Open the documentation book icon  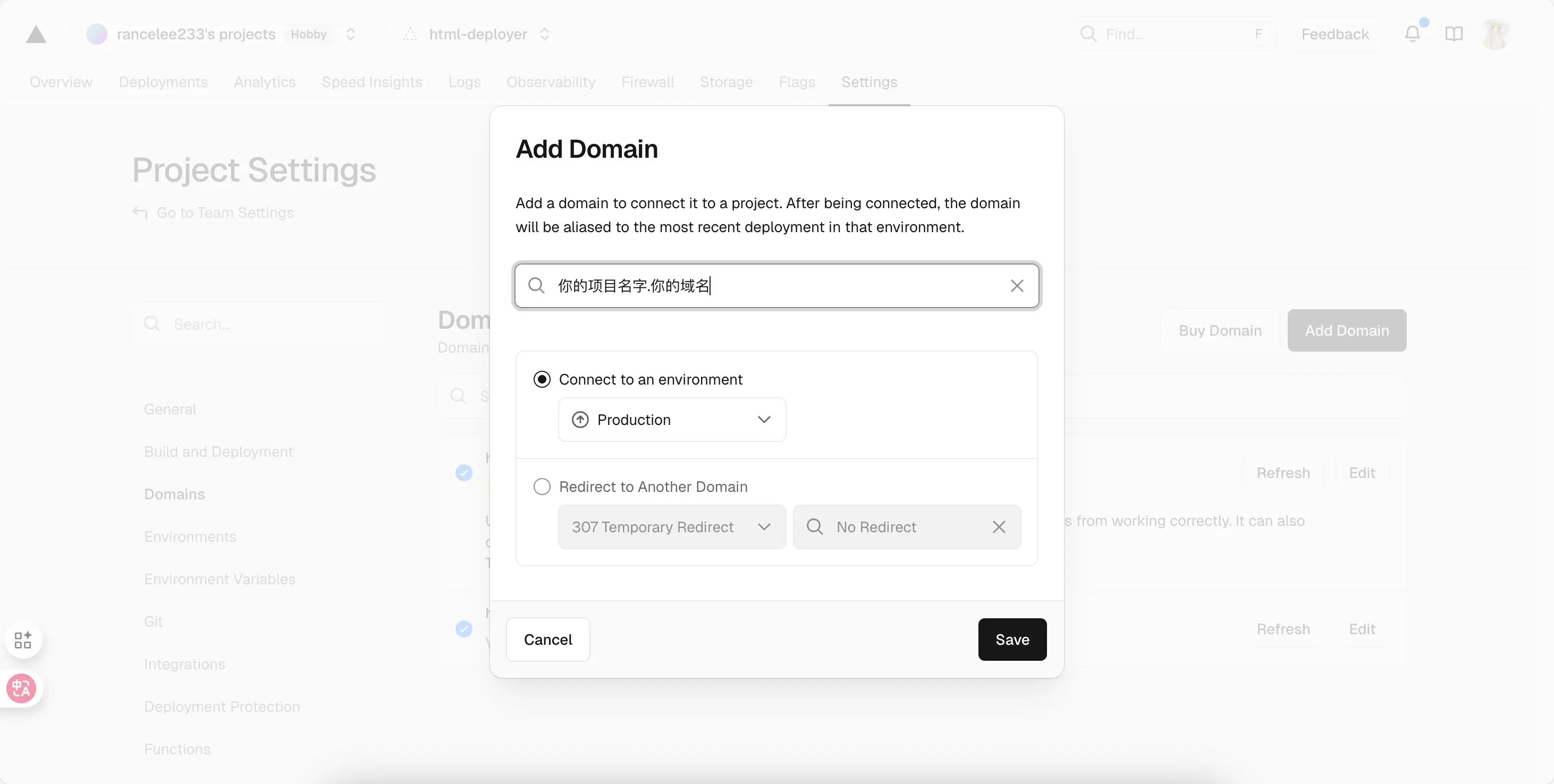pos(1453,34)
